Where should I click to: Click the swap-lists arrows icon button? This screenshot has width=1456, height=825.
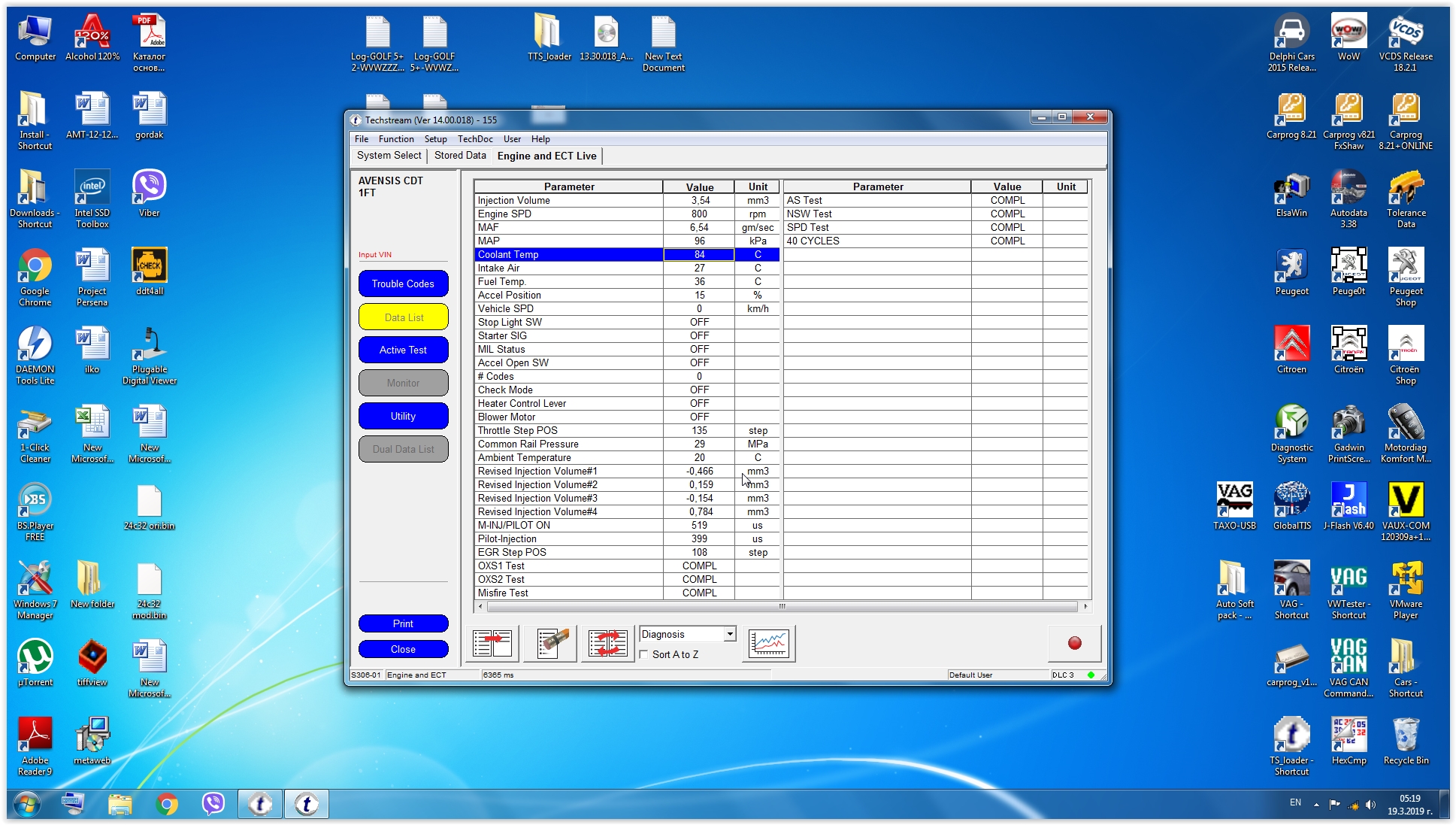point(607,643)
